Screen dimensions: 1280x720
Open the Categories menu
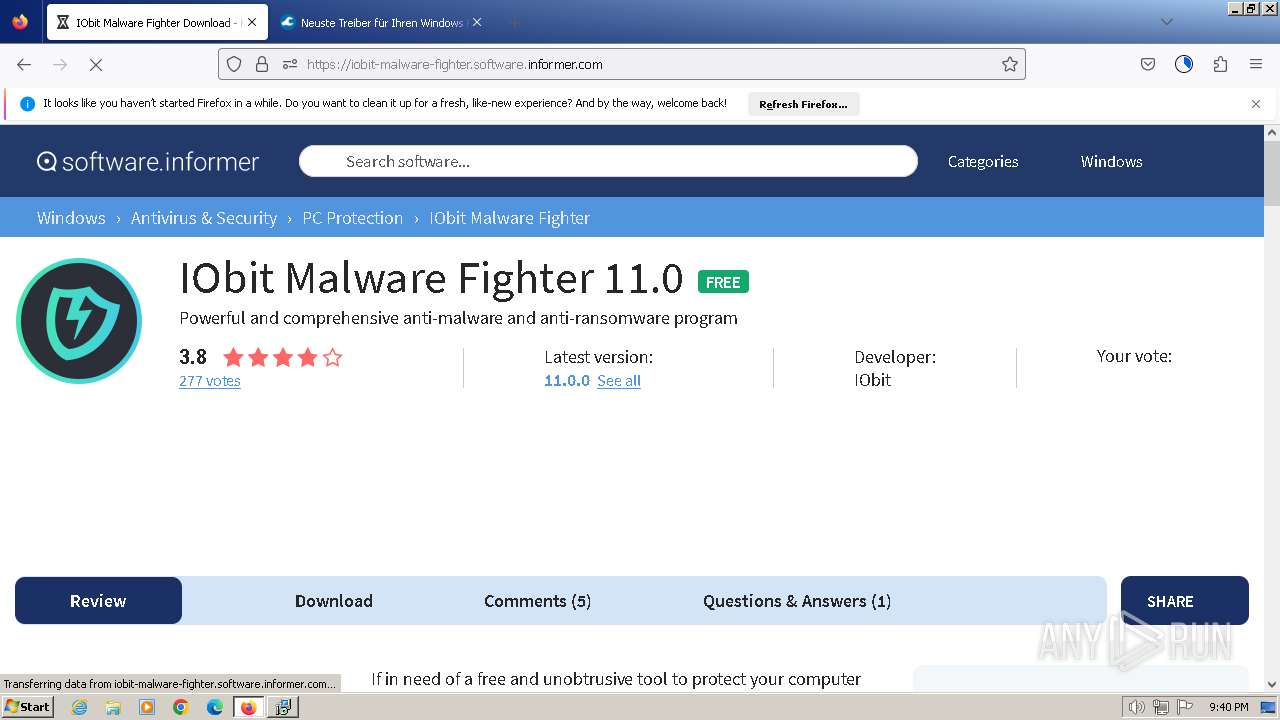coord(983,162)
